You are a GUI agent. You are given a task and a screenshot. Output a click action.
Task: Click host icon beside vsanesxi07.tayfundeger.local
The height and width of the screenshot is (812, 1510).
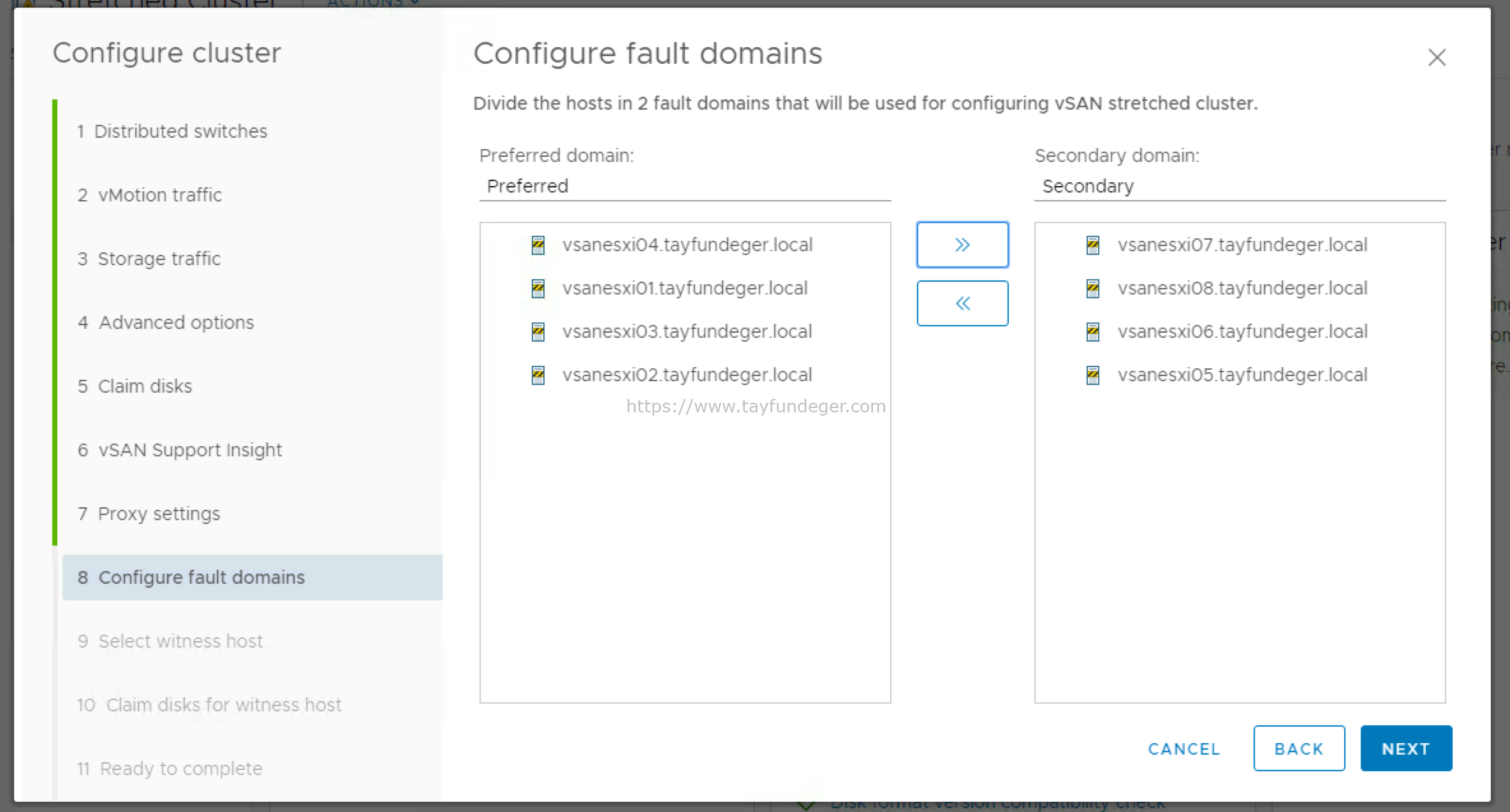point(1093,245)
